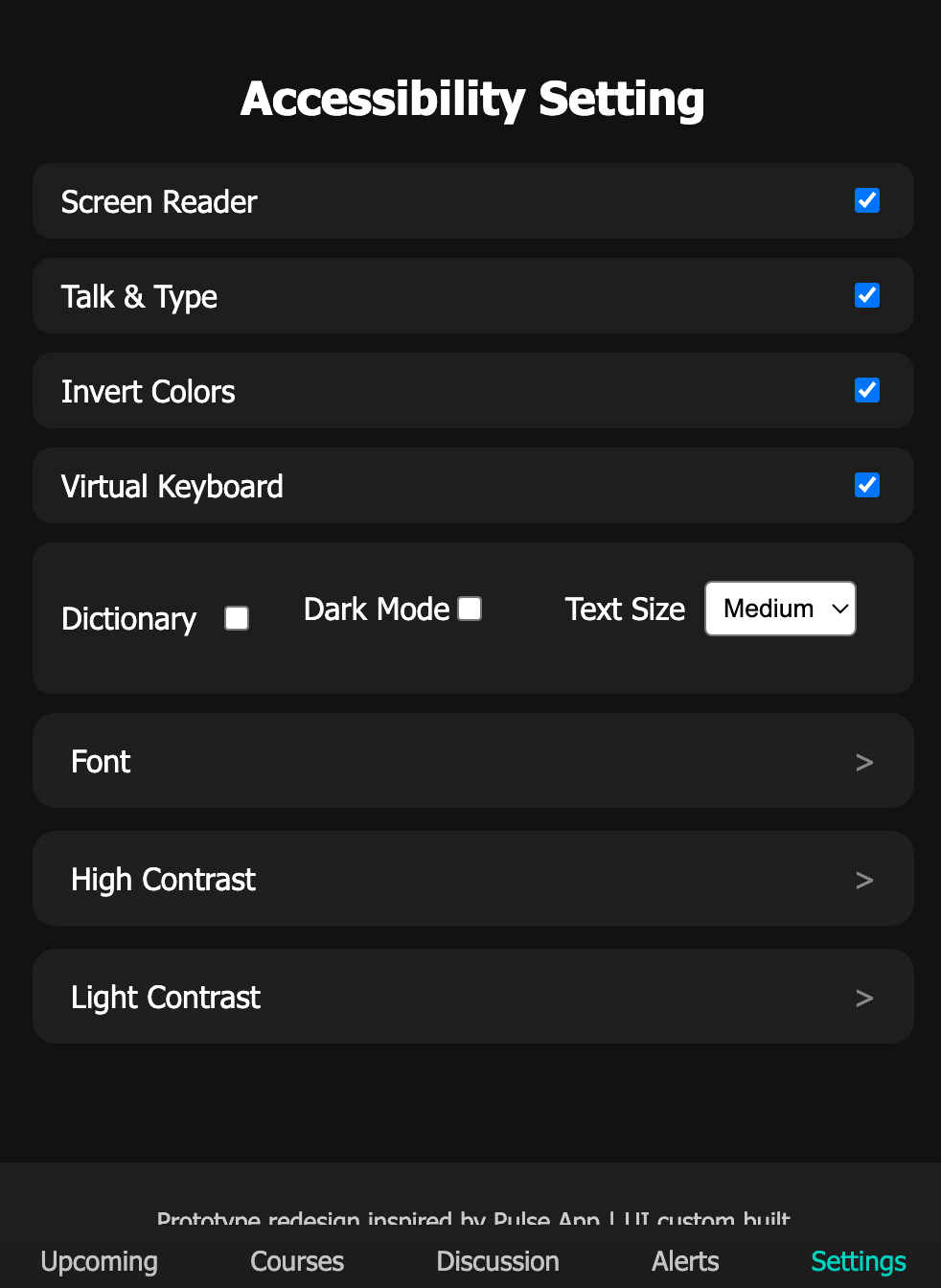Expand the Font settings row
The height and width of the screenshot is (1288, 941).
[863, 761]
